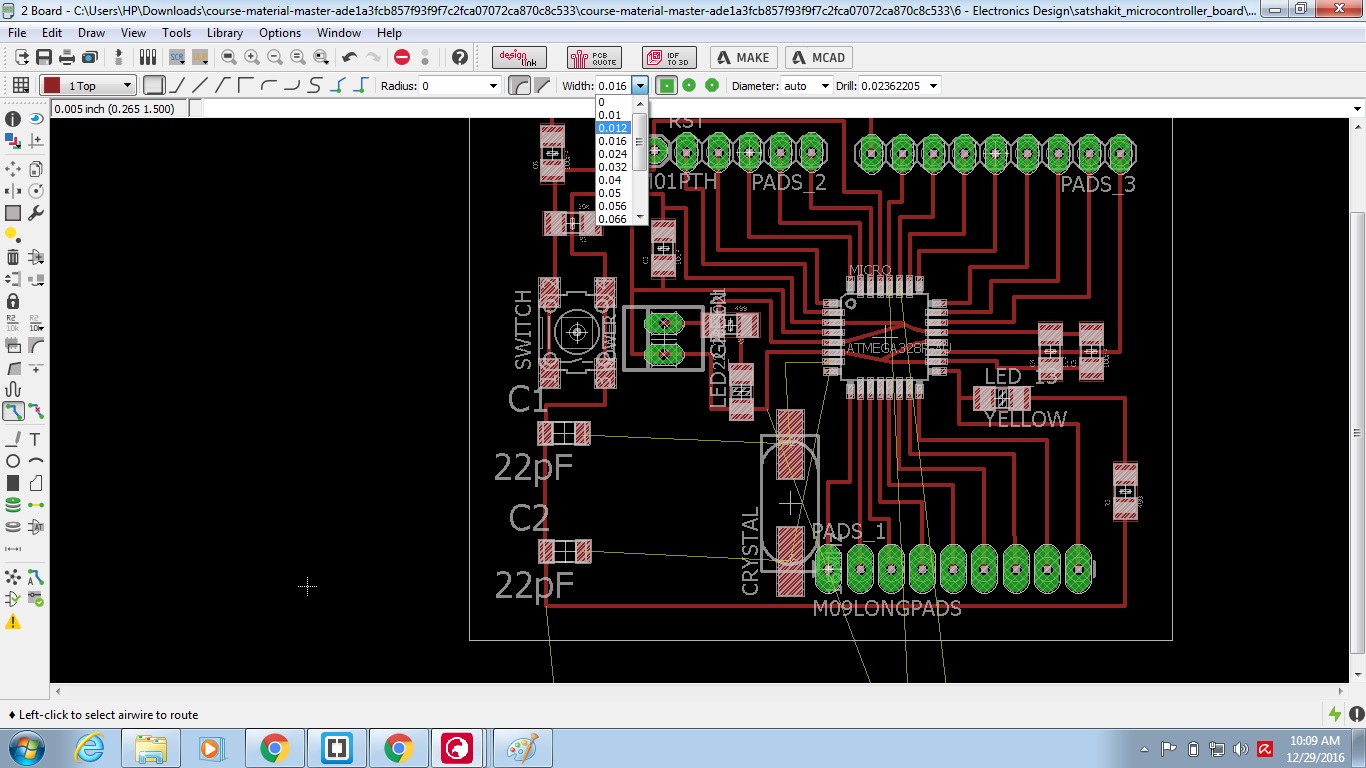Undo the last action
This screenshot has width=1366, height=768.
point(349,57)
